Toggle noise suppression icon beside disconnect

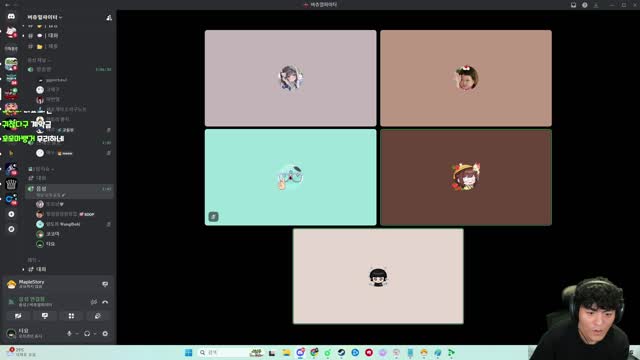pyautogui.click(x=94, y=302)
